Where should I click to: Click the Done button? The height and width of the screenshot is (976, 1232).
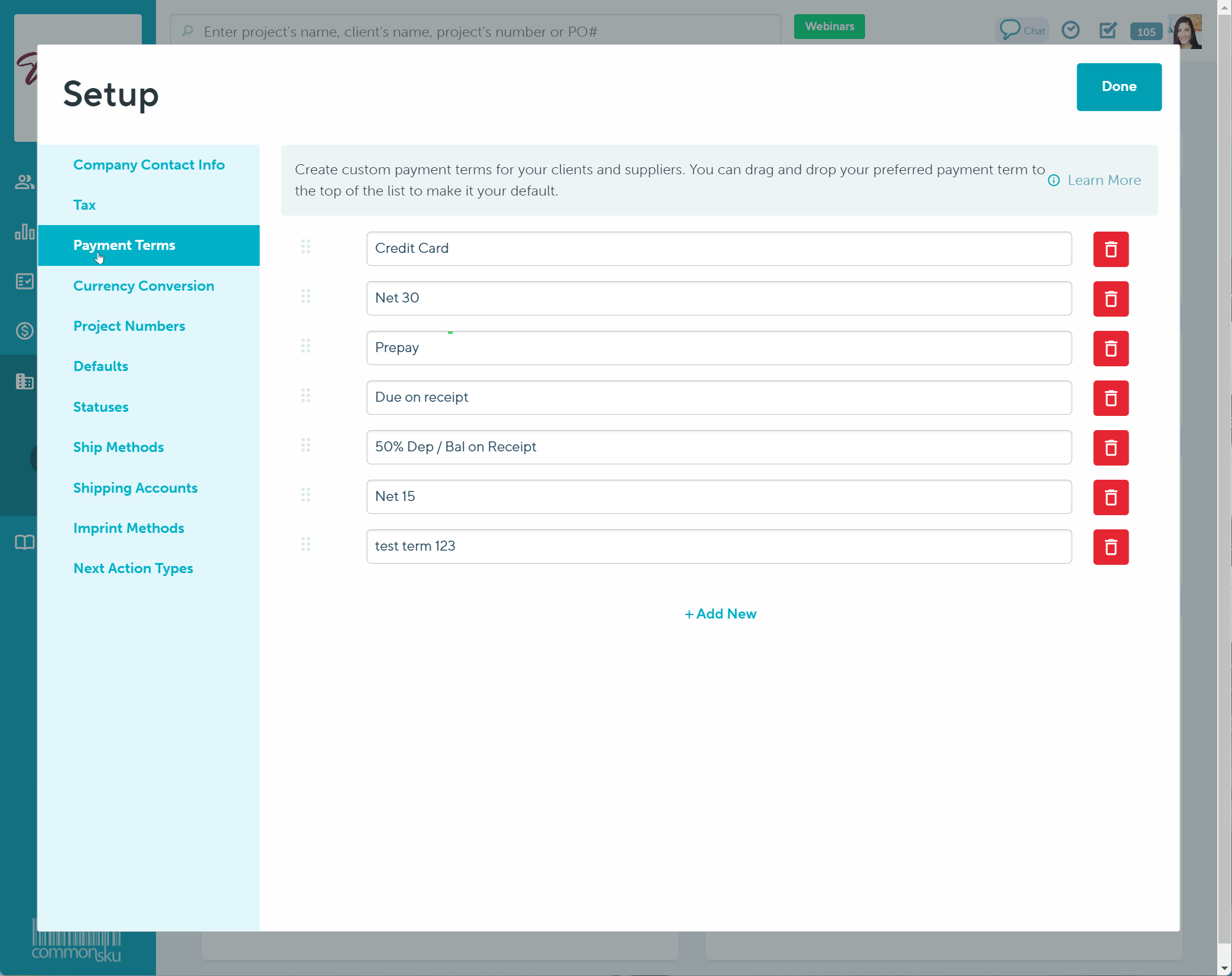pyautogui.click(x=1119, y=86)
